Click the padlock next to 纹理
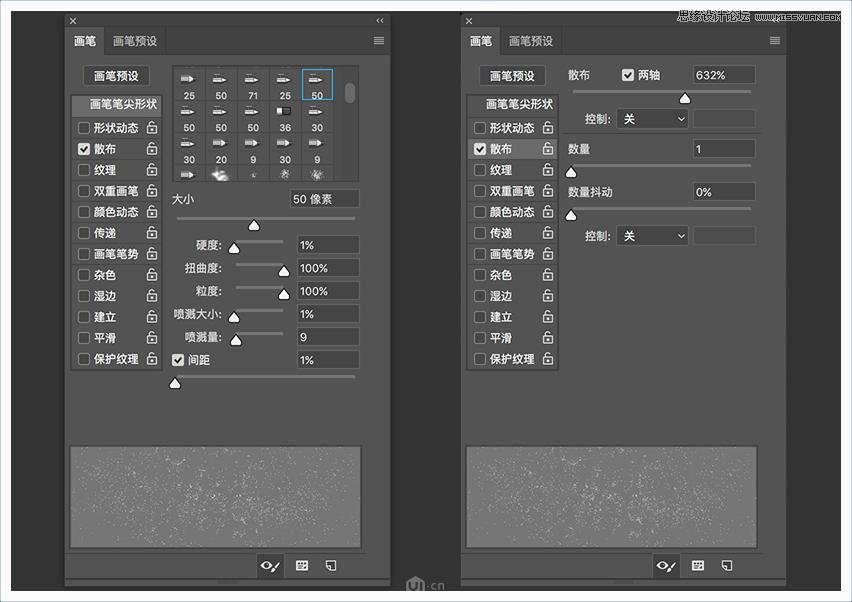852x602 pixels. 151,170
